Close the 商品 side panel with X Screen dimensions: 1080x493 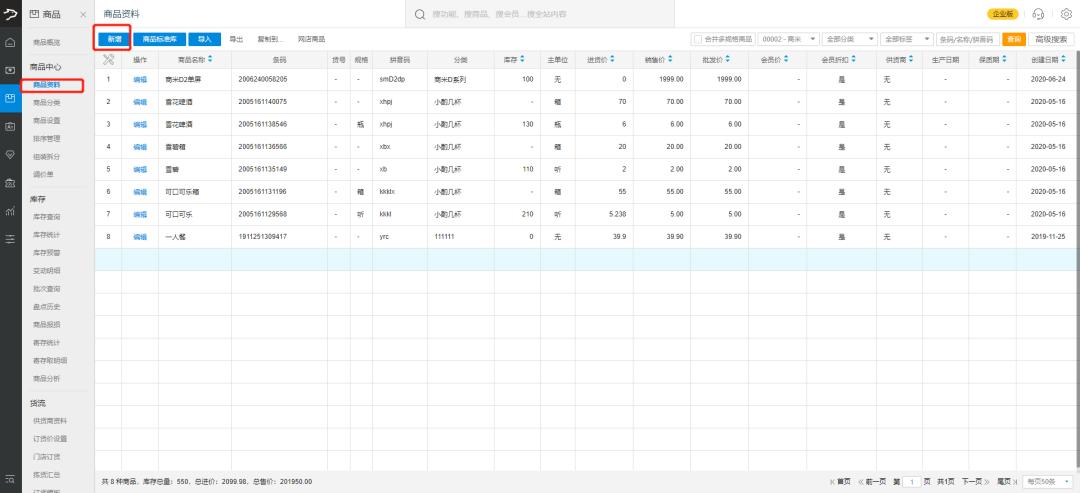[x=83, y=14]
